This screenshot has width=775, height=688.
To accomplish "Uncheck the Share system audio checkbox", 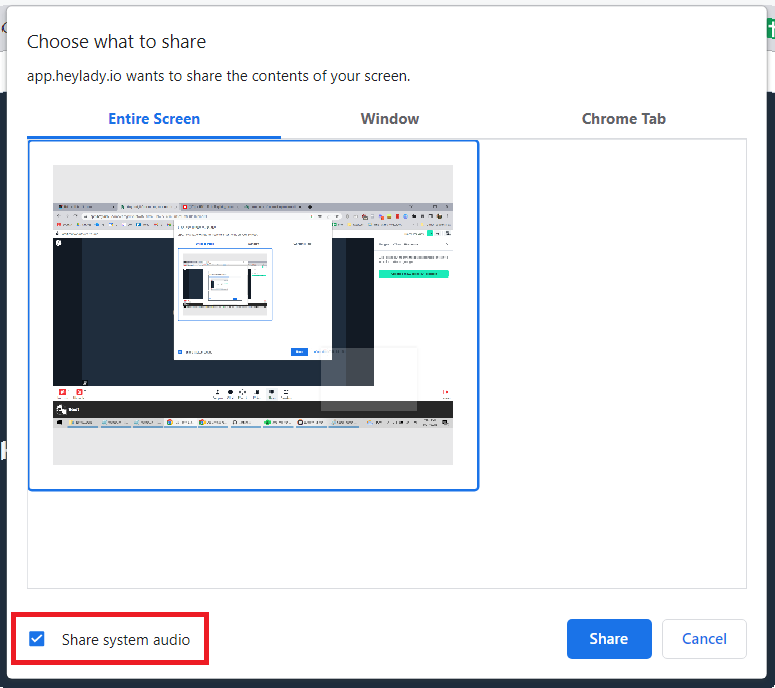I will tap(37, 639).
